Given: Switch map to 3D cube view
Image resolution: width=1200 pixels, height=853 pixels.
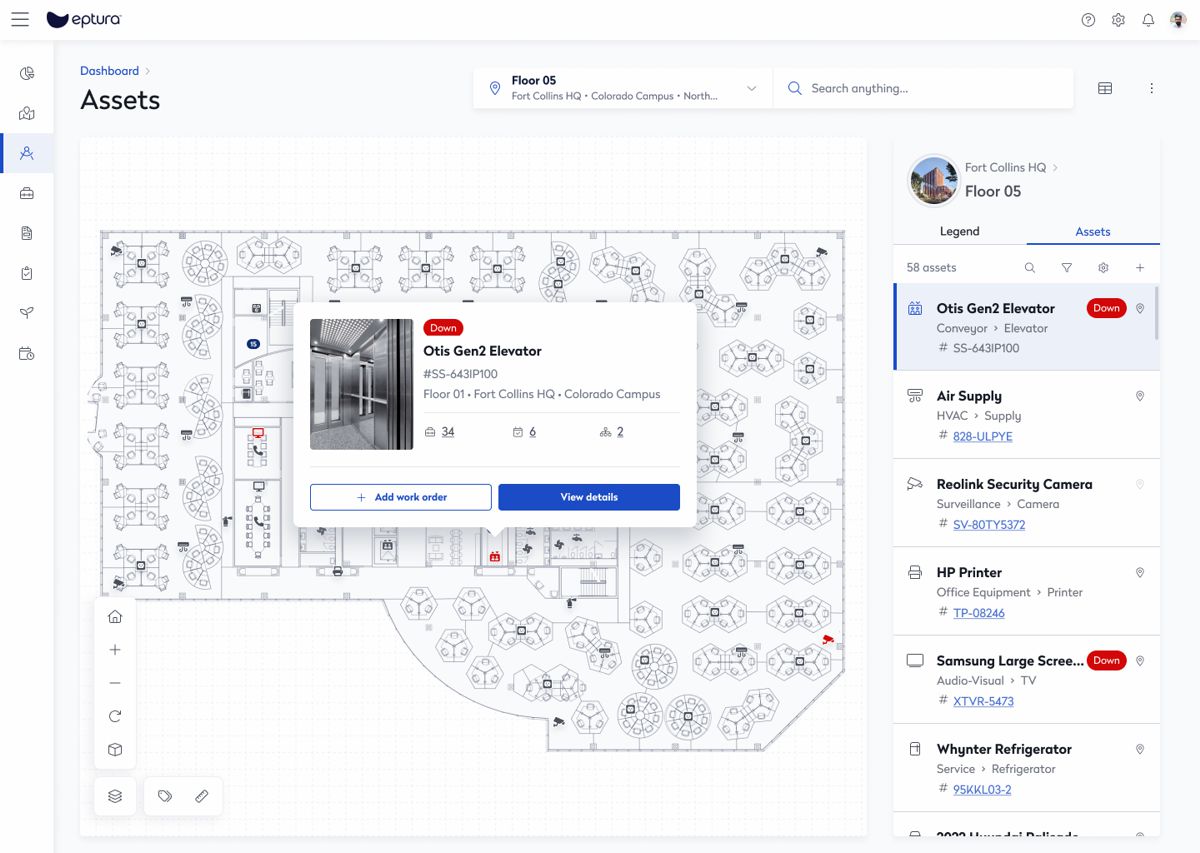Looking at the screenshot, I should (115, 749).
